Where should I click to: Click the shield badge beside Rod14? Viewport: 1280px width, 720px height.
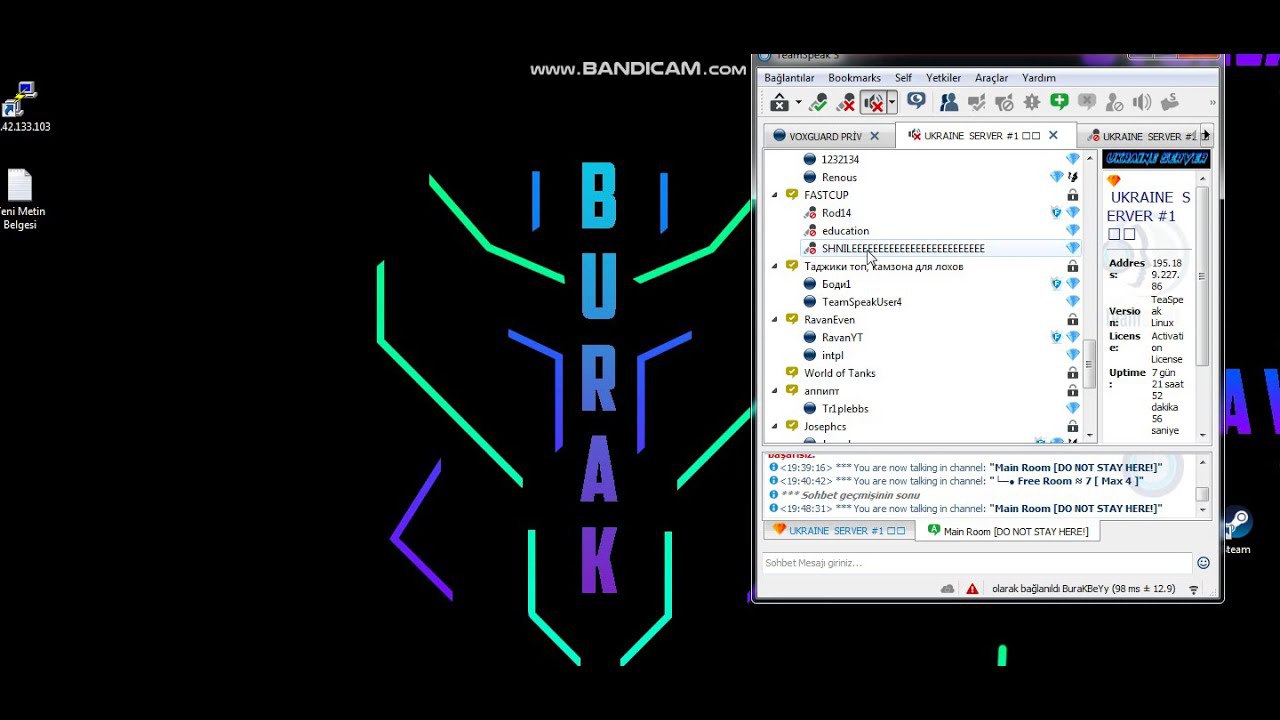pyautogui.click(x=1056, y=213)
